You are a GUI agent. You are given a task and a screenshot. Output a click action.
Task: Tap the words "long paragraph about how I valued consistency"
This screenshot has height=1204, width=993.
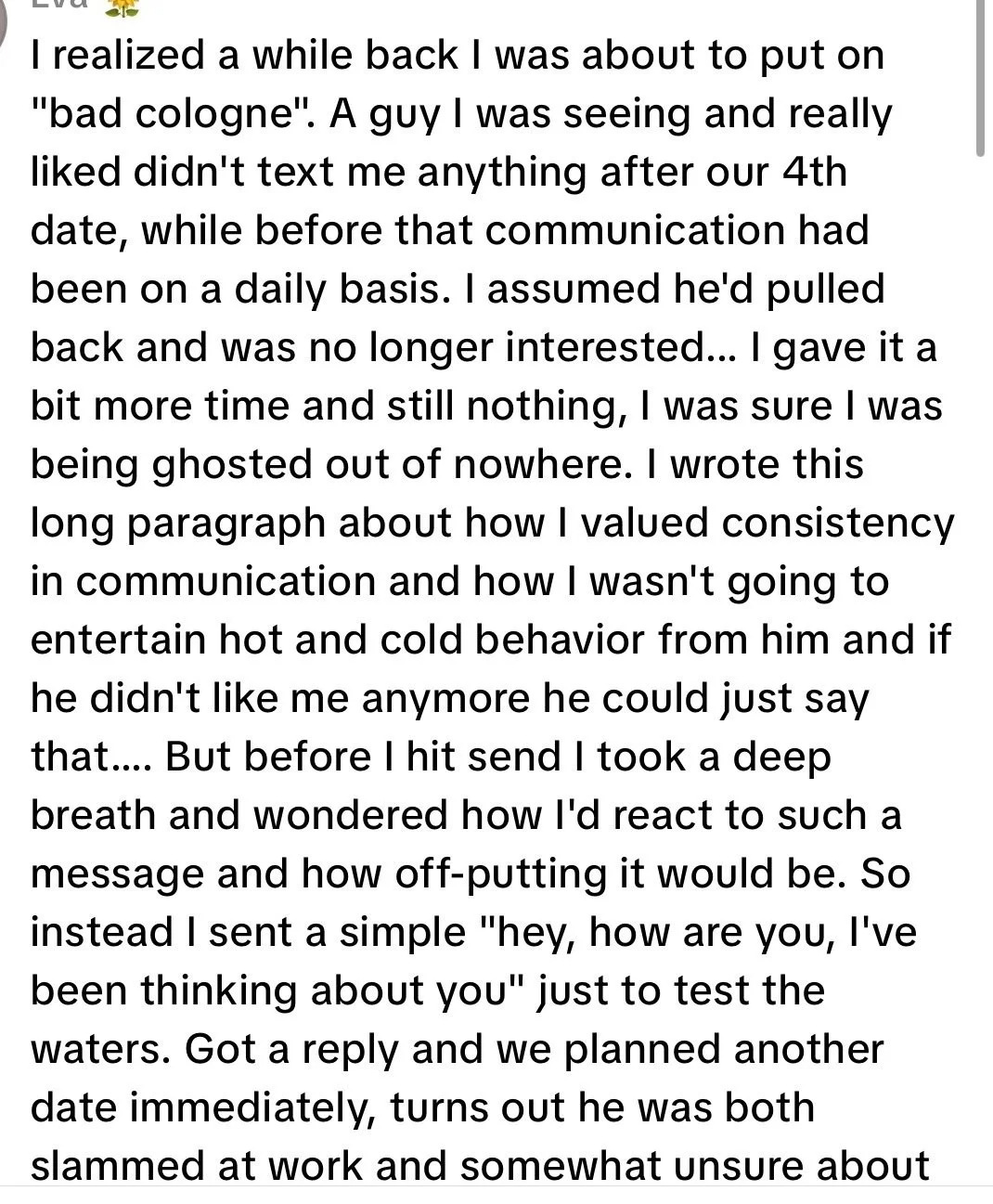(x=492, y=523)
